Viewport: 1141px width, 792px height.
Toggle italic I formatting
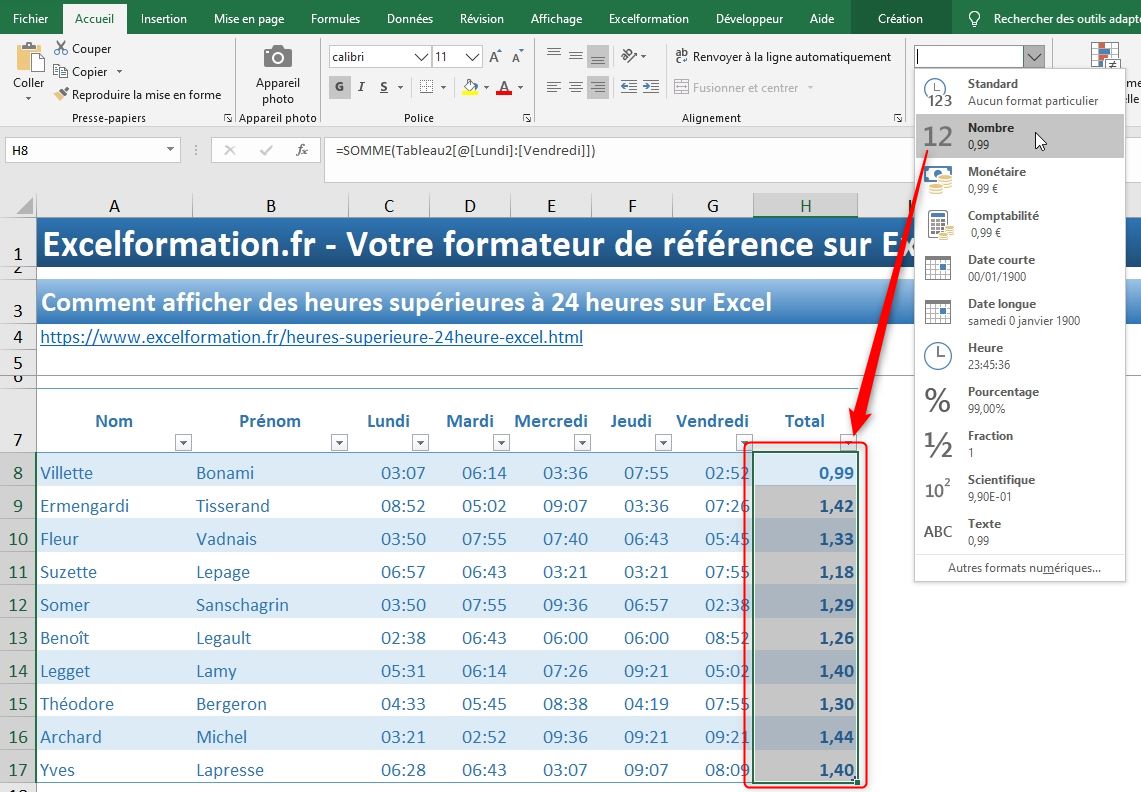361,87
